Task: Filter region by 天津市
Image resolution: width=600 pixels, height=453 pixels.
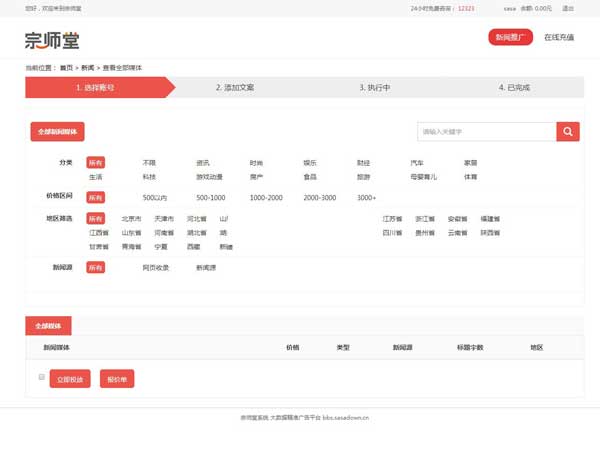Action: point(164,218)
